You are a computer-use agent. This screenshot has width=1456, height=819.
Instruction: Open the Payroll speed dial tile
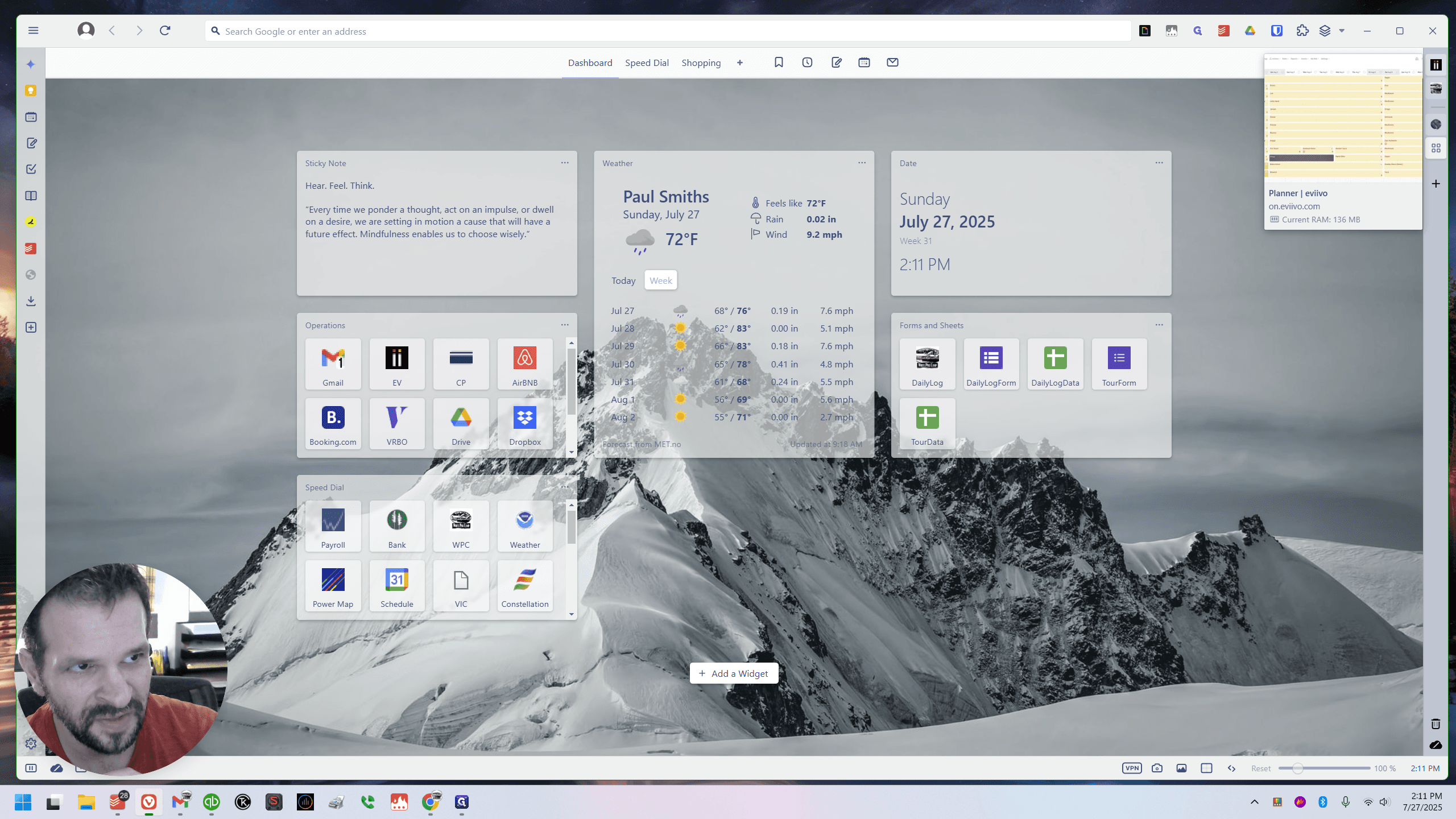(x=333, y=526)
